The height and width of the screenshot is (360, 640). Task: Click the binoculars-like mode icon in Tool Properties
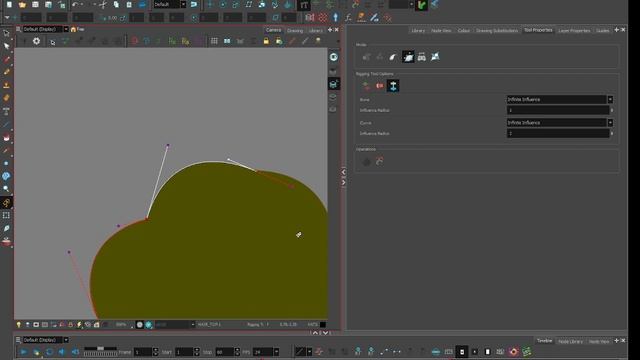point(422,57)
